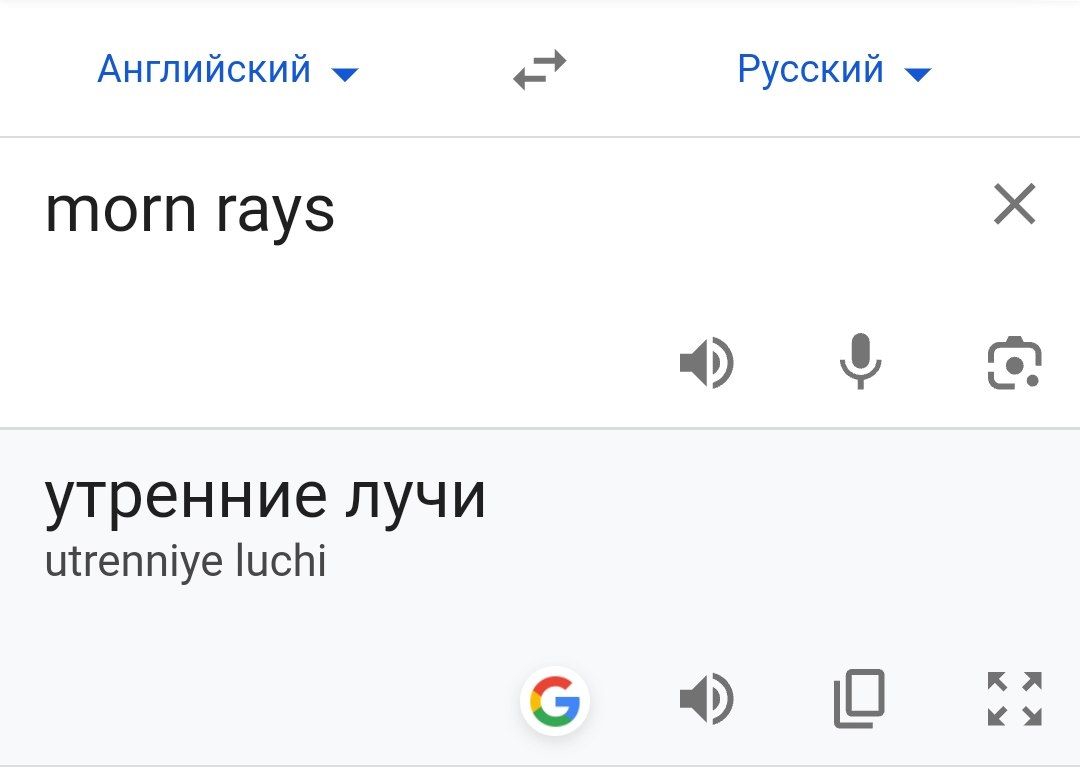Swap the source and target languages

[x=539, y=70]
